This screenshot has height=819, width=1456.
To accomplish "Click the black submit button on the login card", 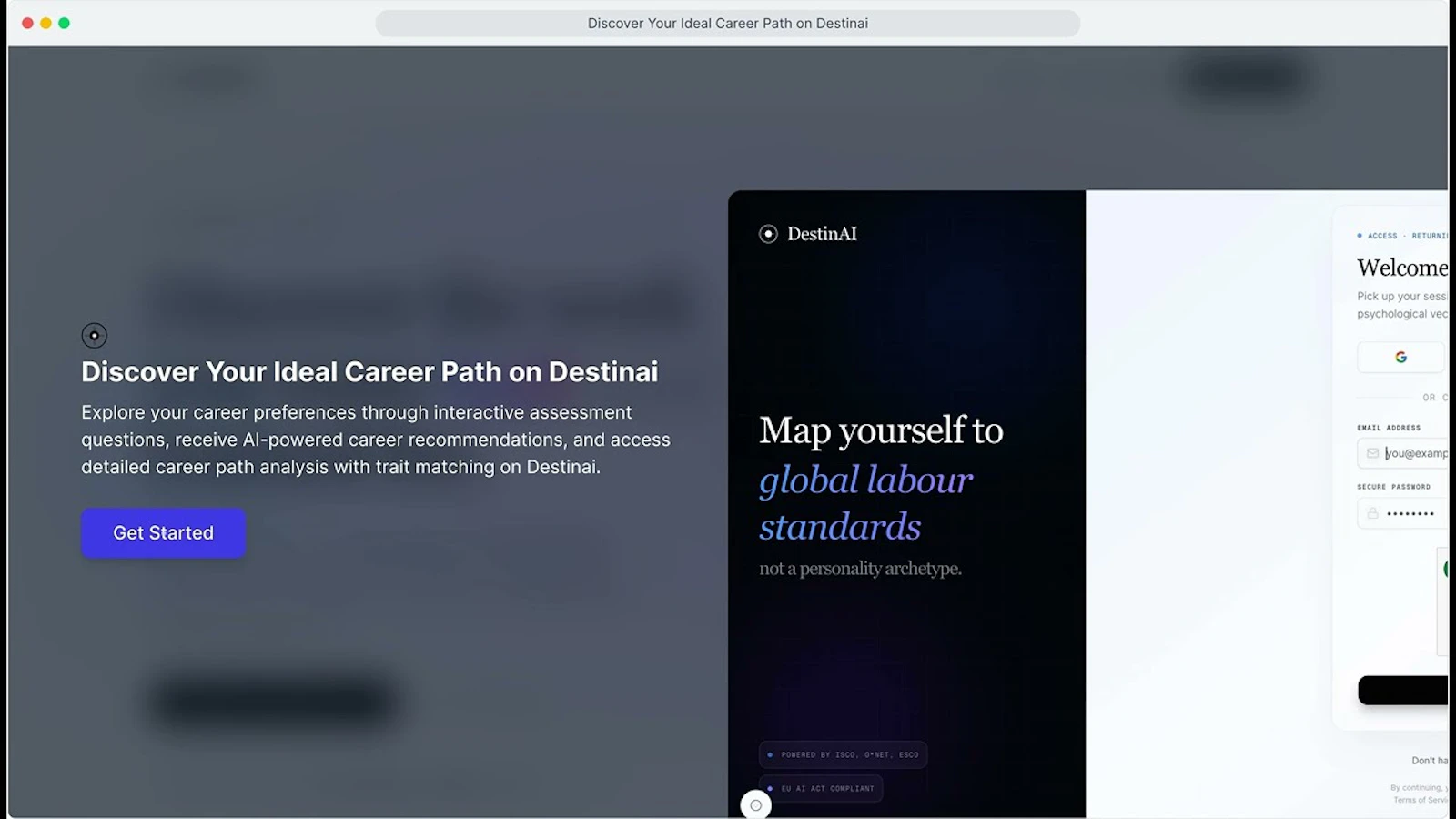I will point(1403,690).
